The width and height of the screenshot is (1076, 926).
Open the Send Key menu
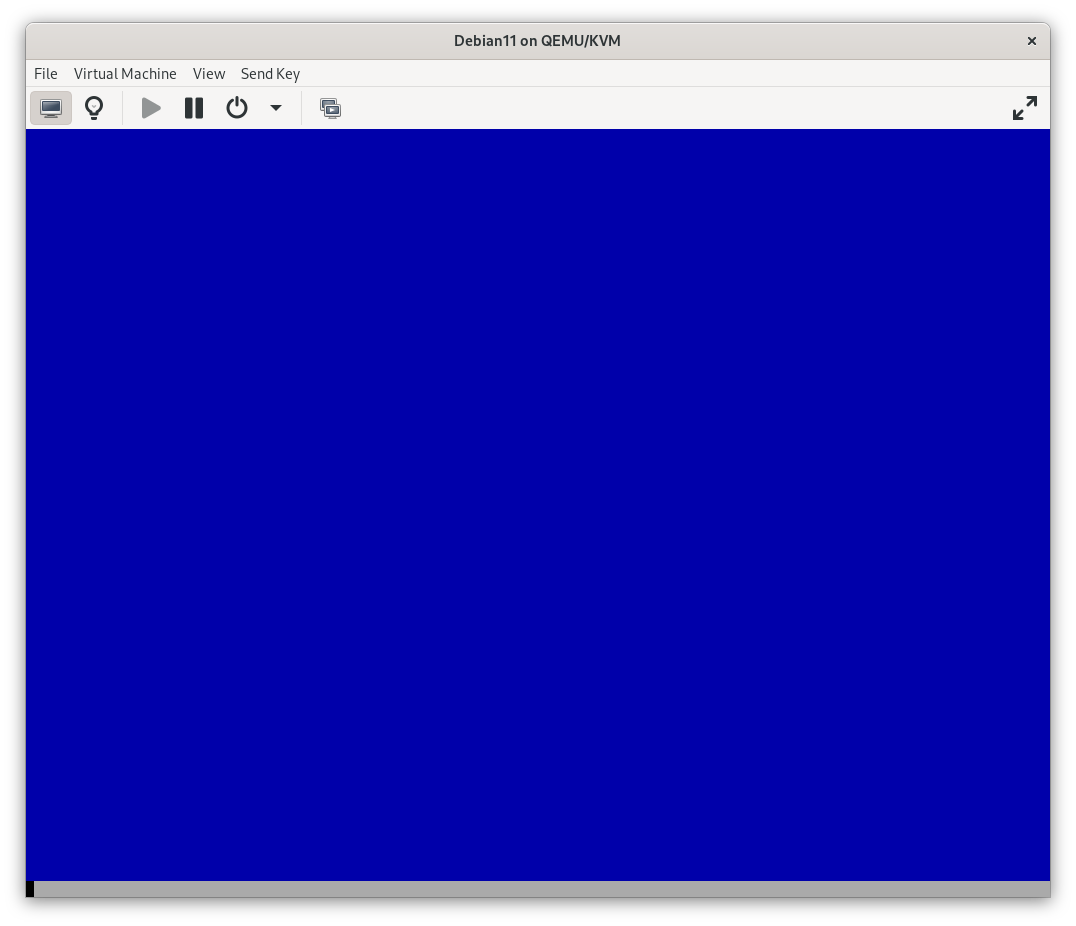pyautogui.click(x=270, y=73)
